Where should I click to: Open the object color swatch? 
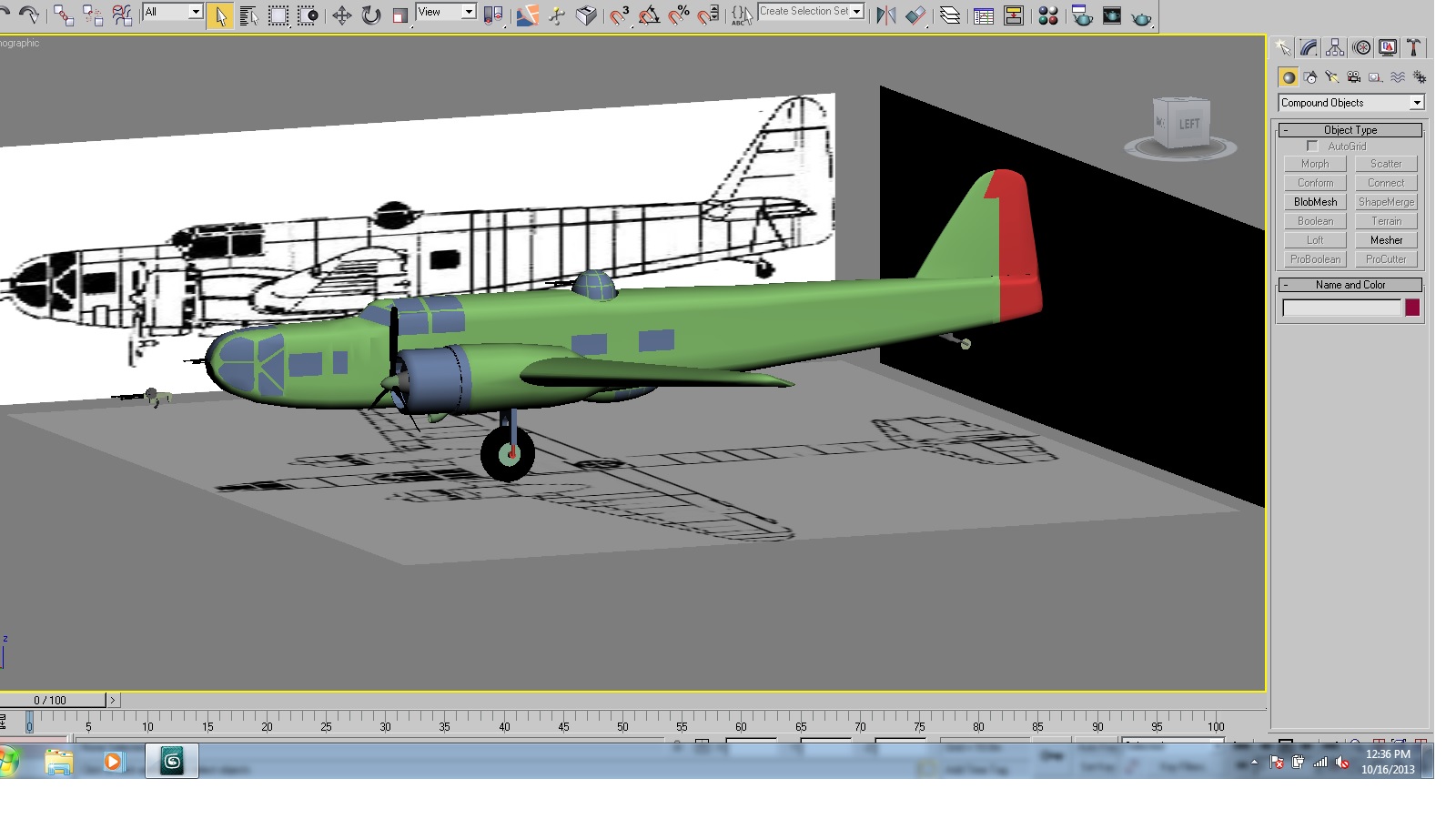(1412, 308)
